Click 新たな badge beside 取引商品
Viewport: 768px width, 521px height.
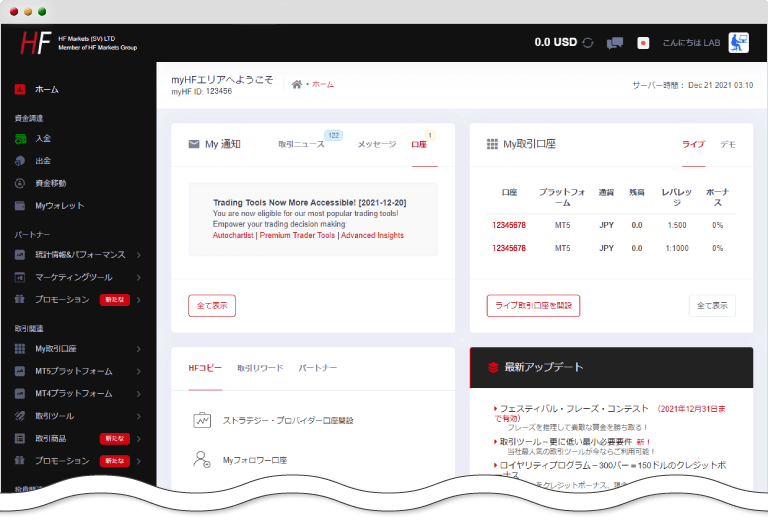tap(115, 438)
